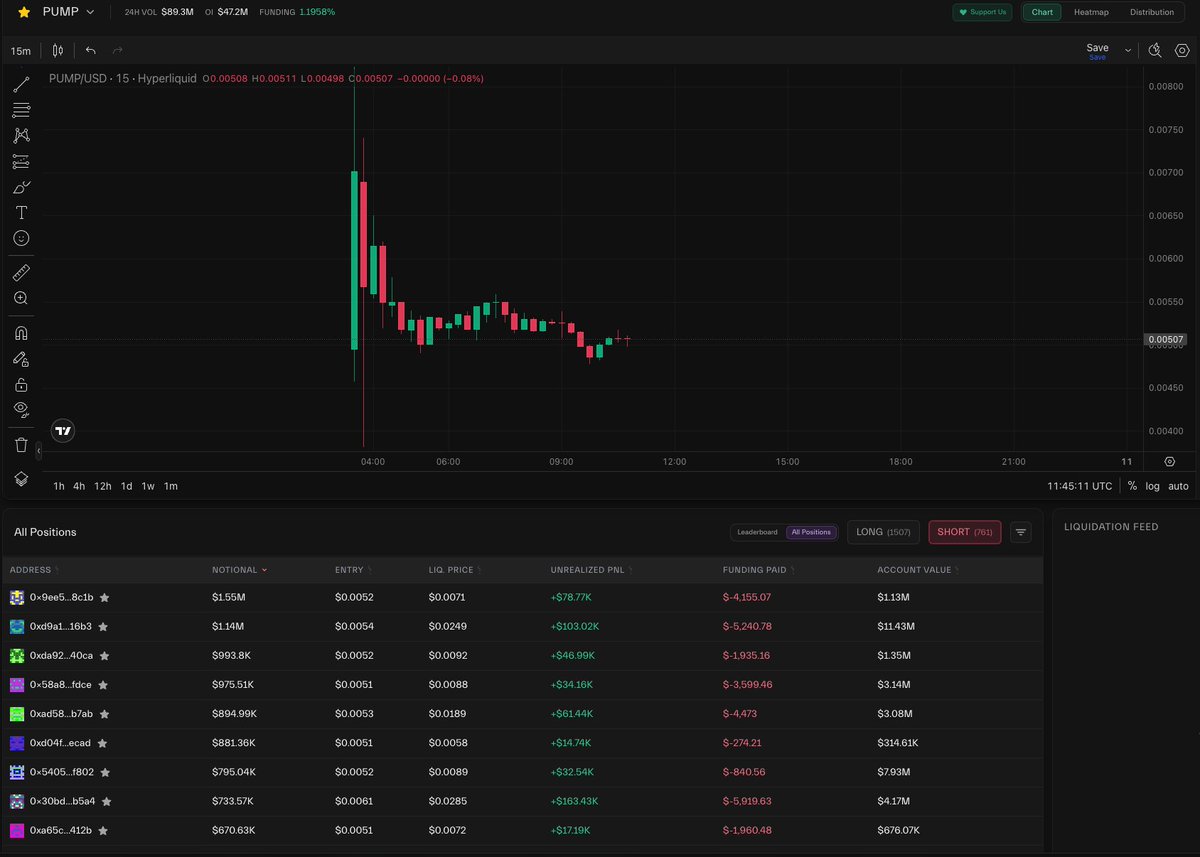
Task: Click the Support Us button
Action: (983, 12)
